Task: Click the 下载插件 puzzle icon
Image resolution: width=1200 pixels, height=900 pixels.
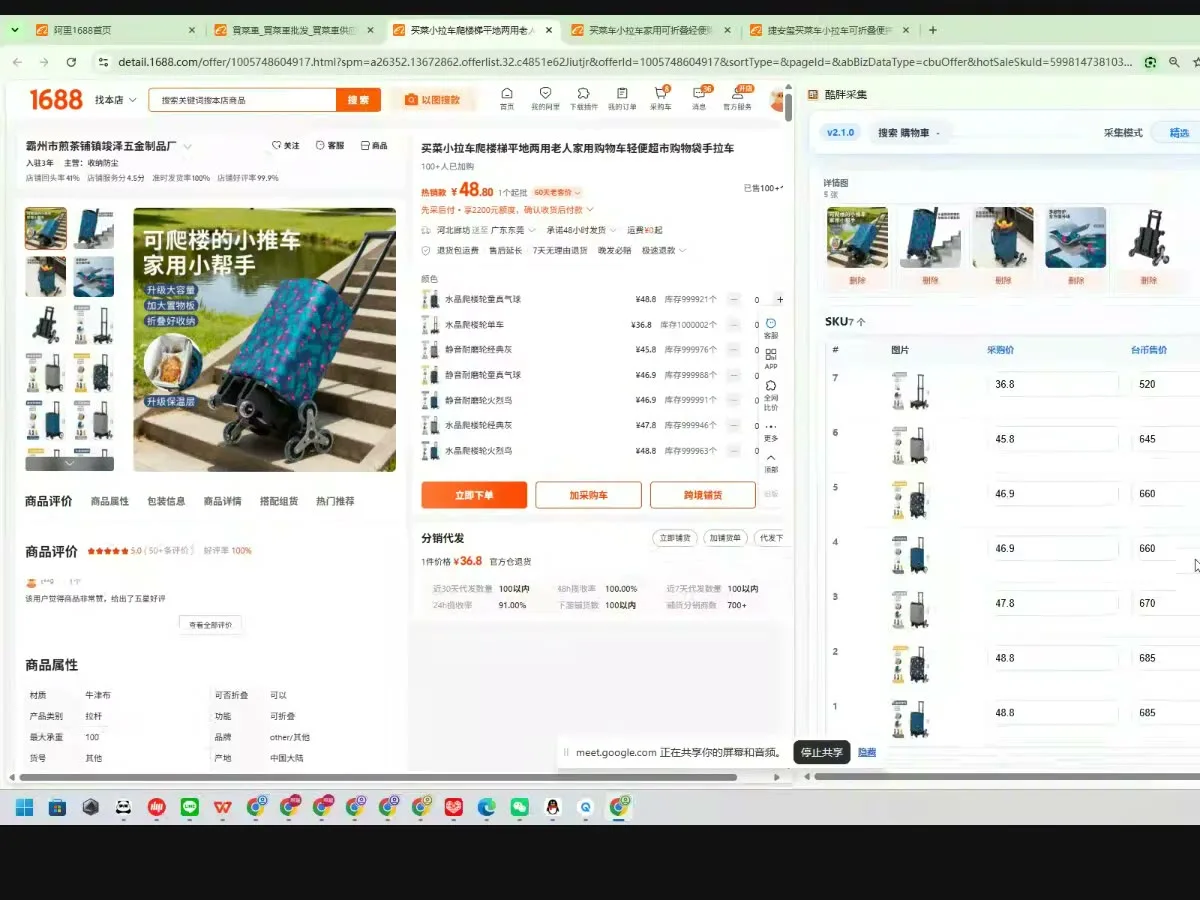Action: (583, 98)
